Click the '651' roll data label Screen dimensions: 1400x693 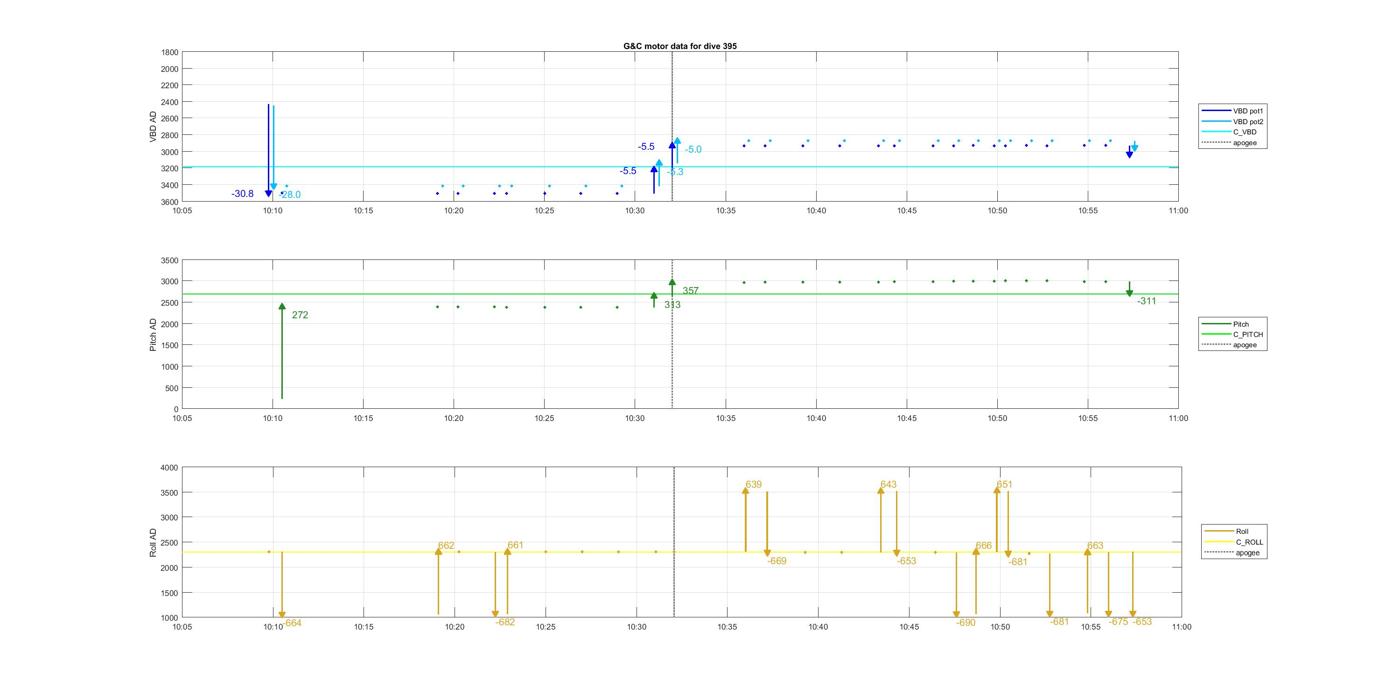tap(1004, 485)
